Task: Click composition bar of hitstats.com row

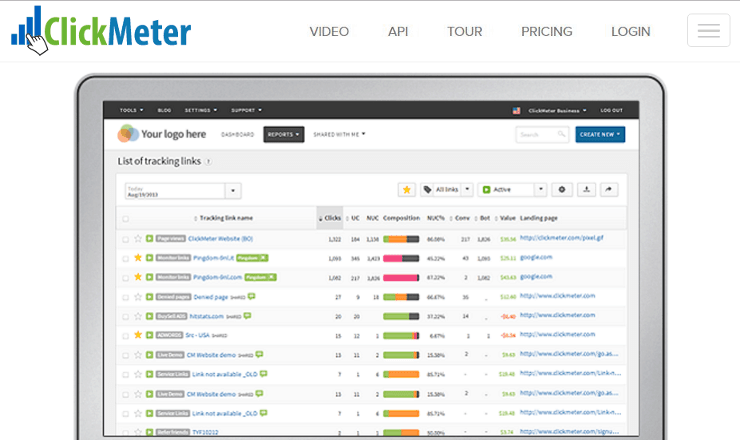Action: click(x=401, y=316)
